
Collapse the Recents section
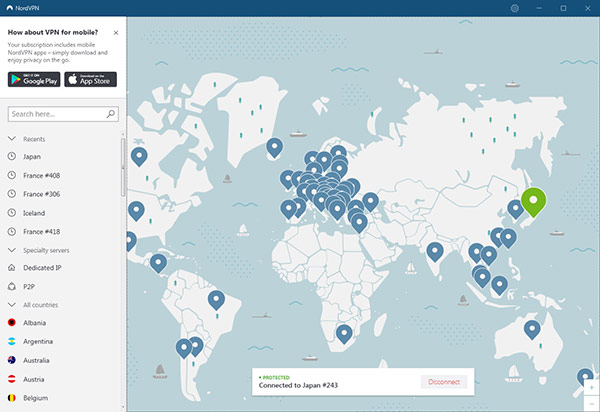[x=12, y=138]
